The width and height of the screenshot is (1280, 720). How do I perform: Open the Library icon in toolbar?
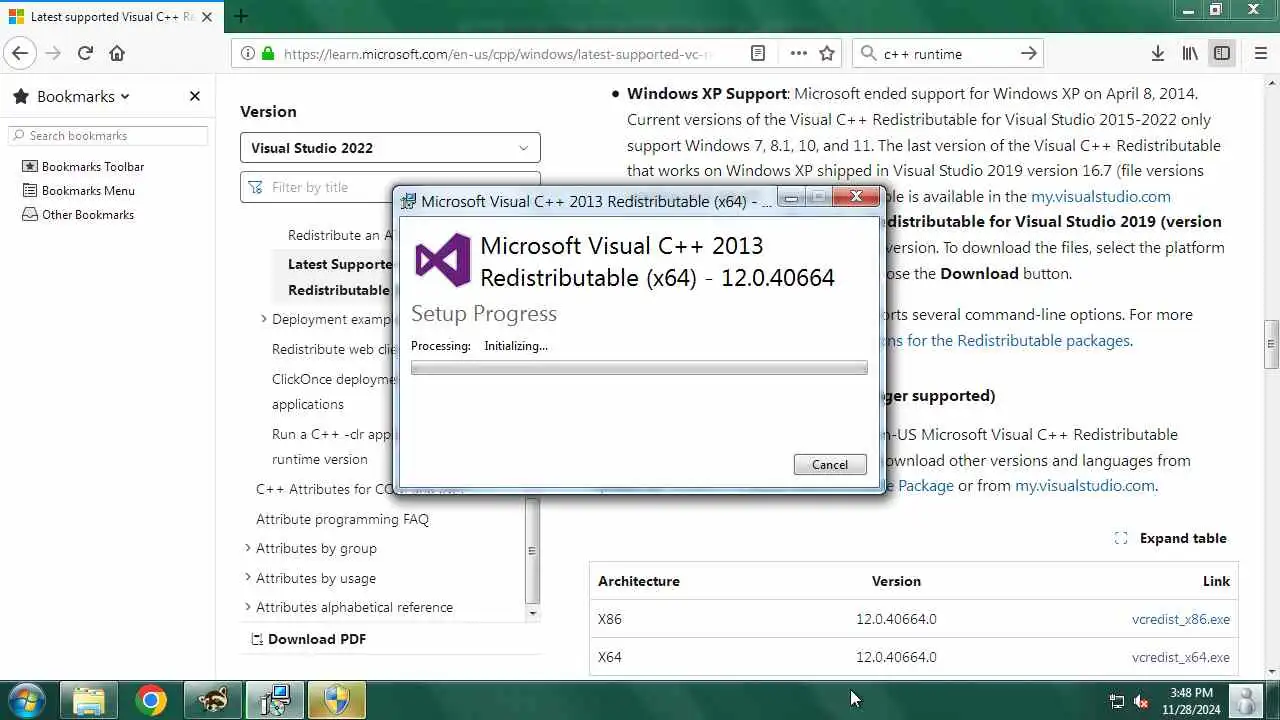[x=1190, y=53]
